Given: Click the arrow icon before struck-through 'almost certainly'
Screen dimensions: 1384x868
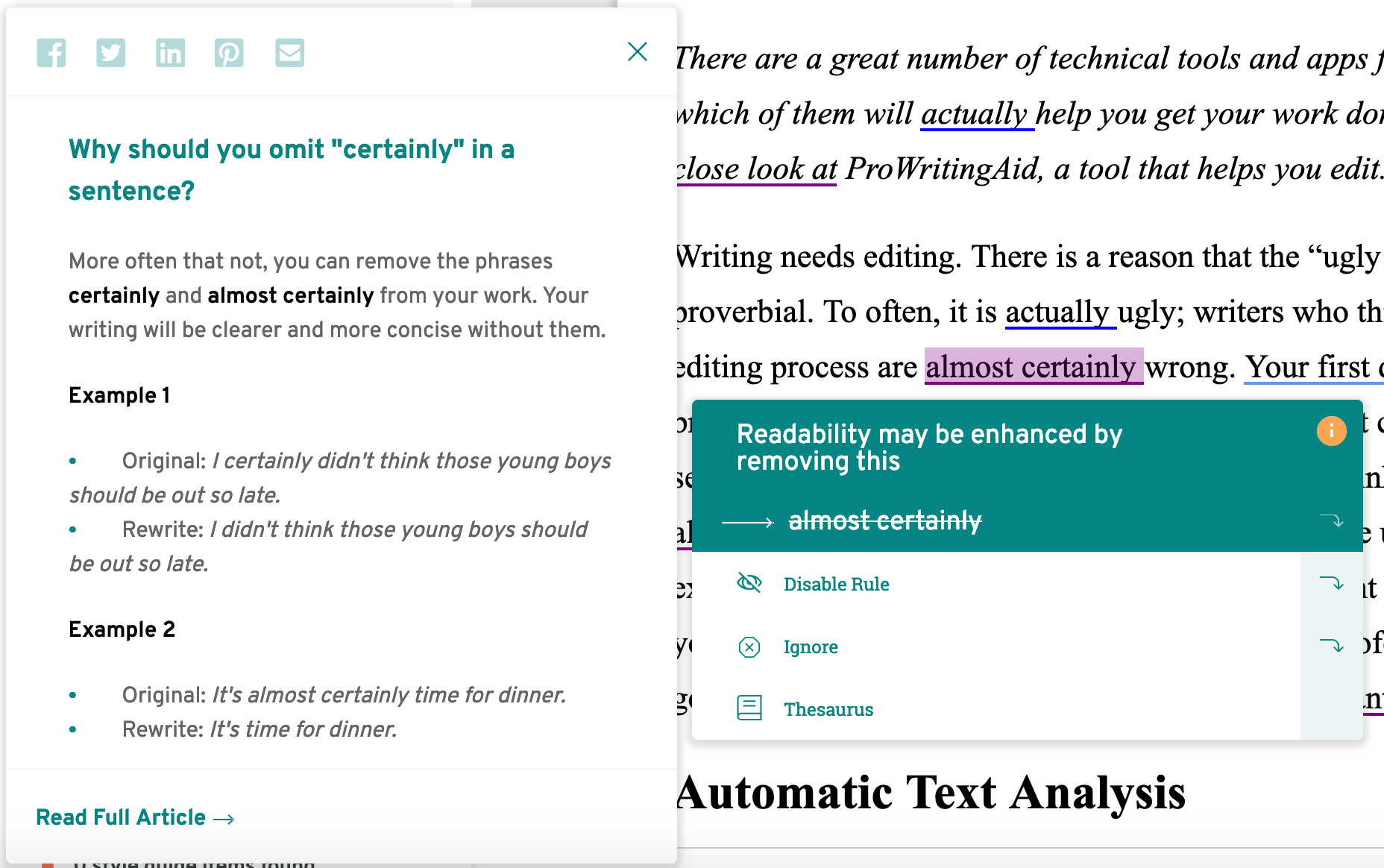Looking at the screenshot, I should coord(748,522).
